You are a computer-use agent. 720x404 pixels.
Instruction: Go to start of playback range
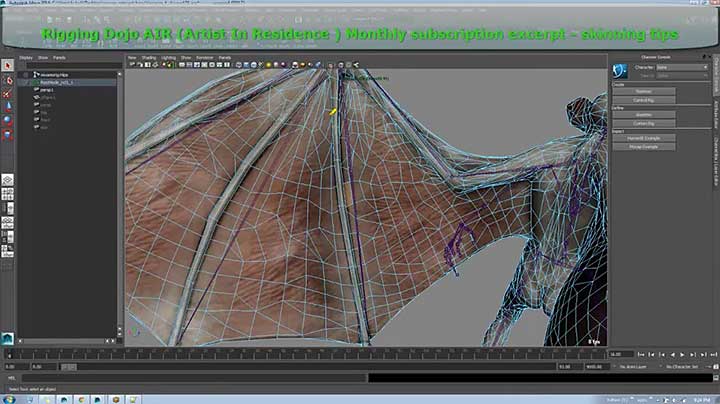641,354
